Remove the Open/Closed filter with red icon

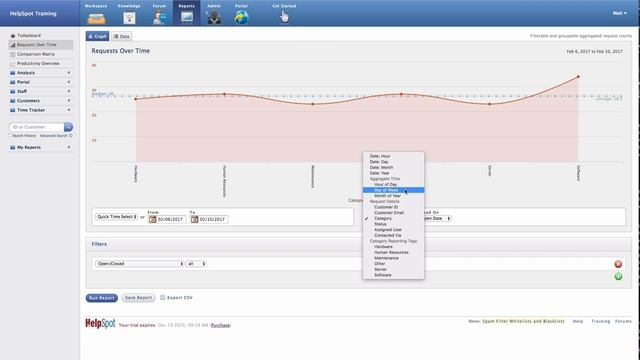(618, 264)
